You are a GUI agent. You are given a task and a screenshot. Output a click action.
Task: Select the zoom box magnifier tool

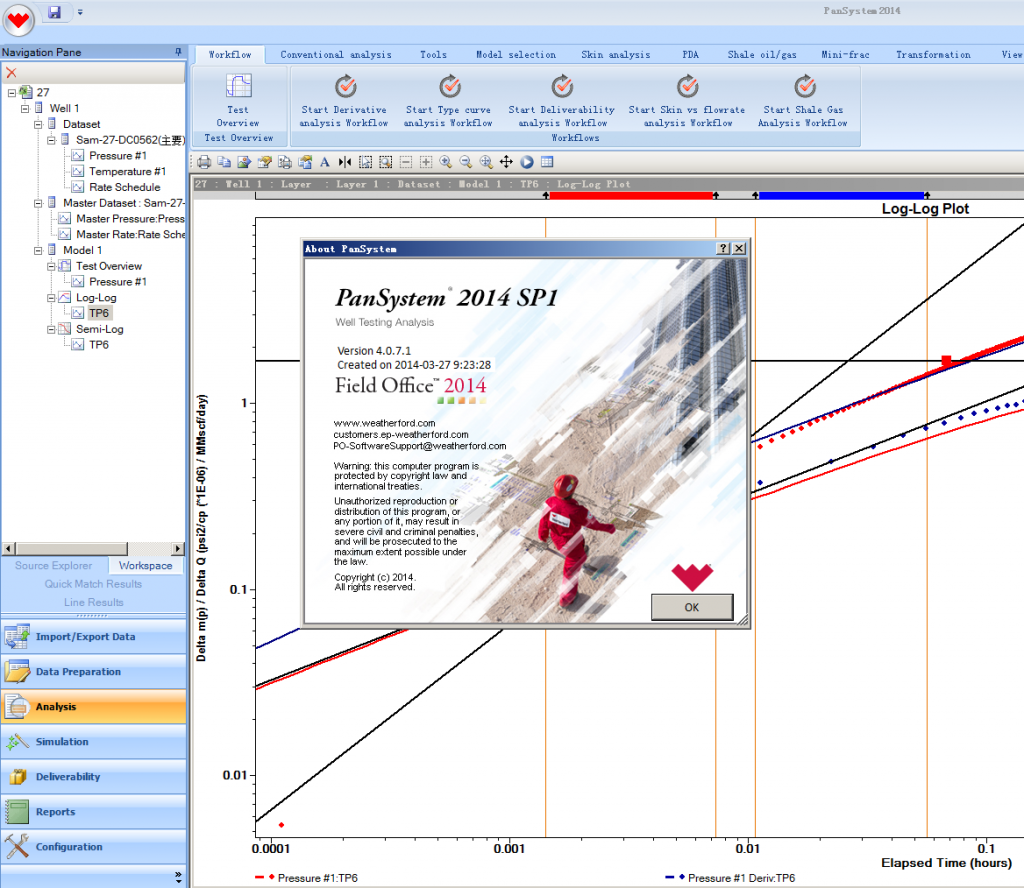(386, 162)
